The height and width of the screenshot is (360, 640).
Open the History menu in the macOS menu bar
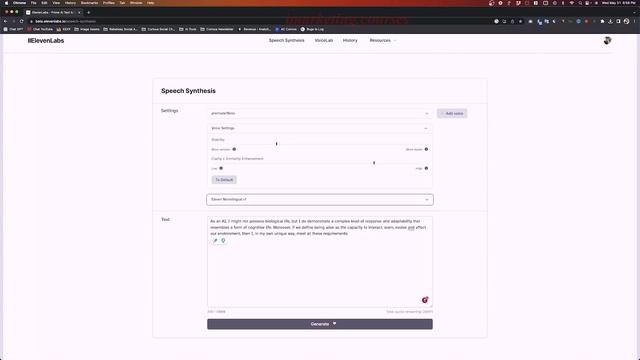(70, 3)
